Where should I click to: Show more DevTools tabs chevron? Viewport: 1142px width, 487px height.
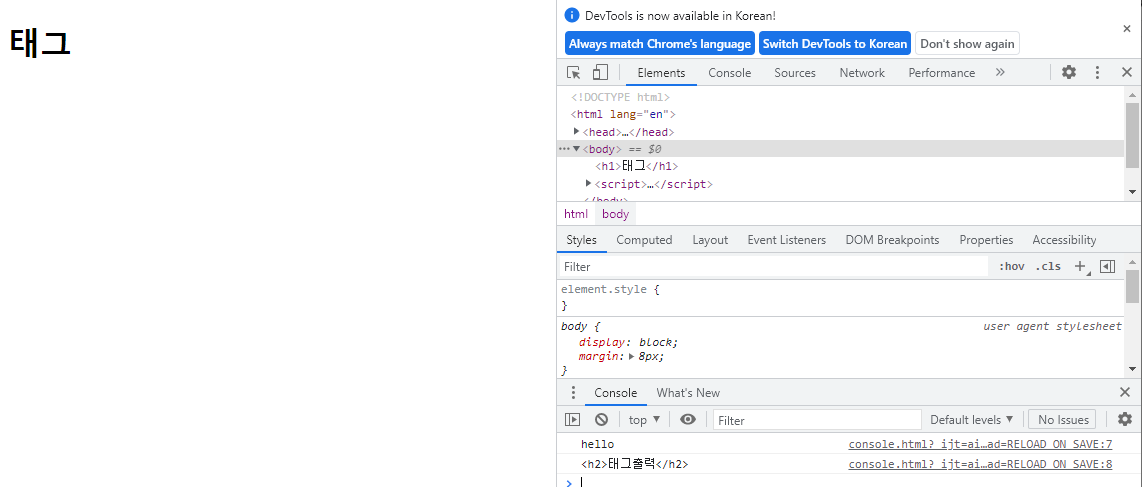coord(1000,72)
